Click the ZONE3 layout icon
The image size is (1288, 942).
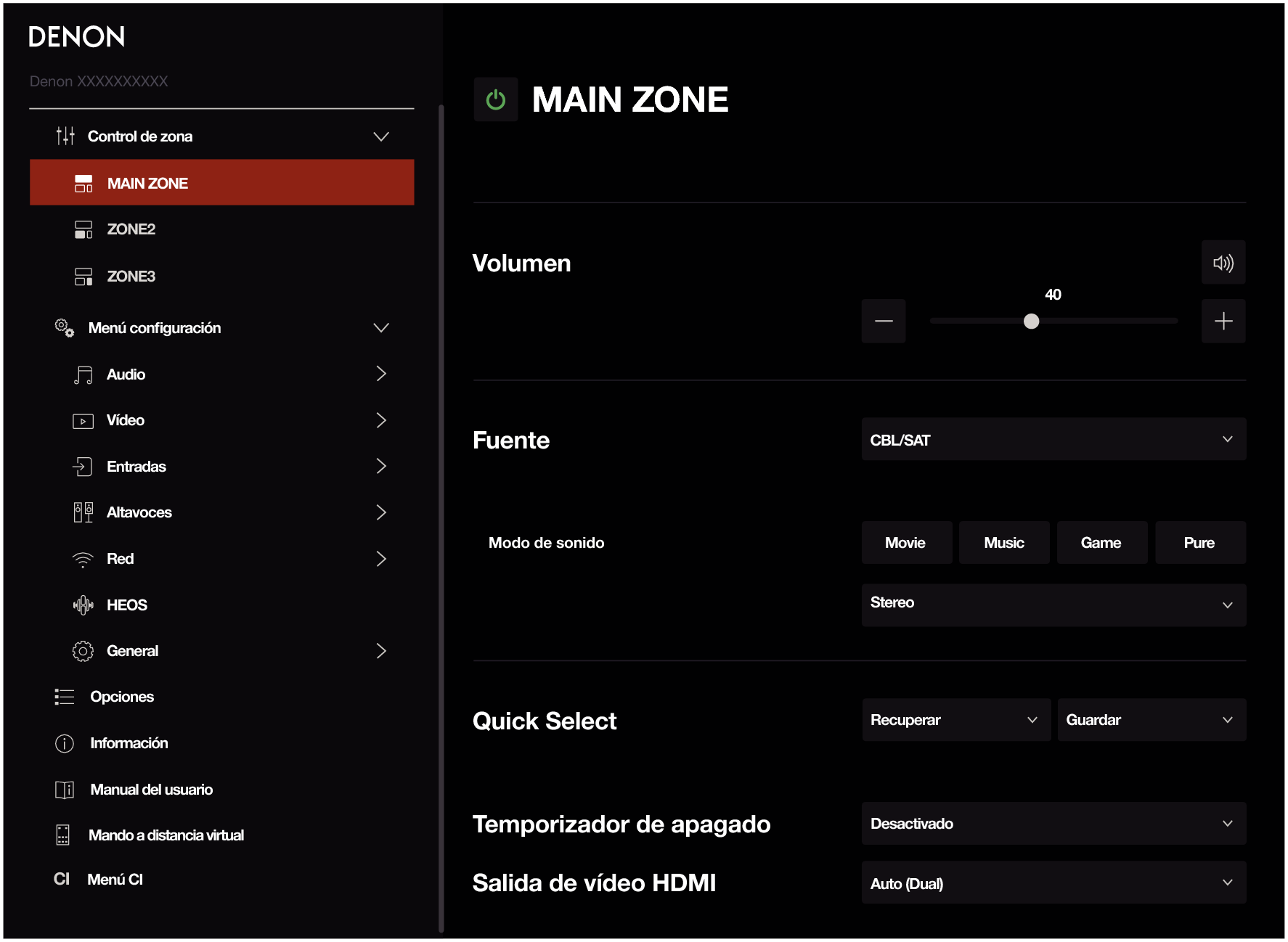[83, 277]
